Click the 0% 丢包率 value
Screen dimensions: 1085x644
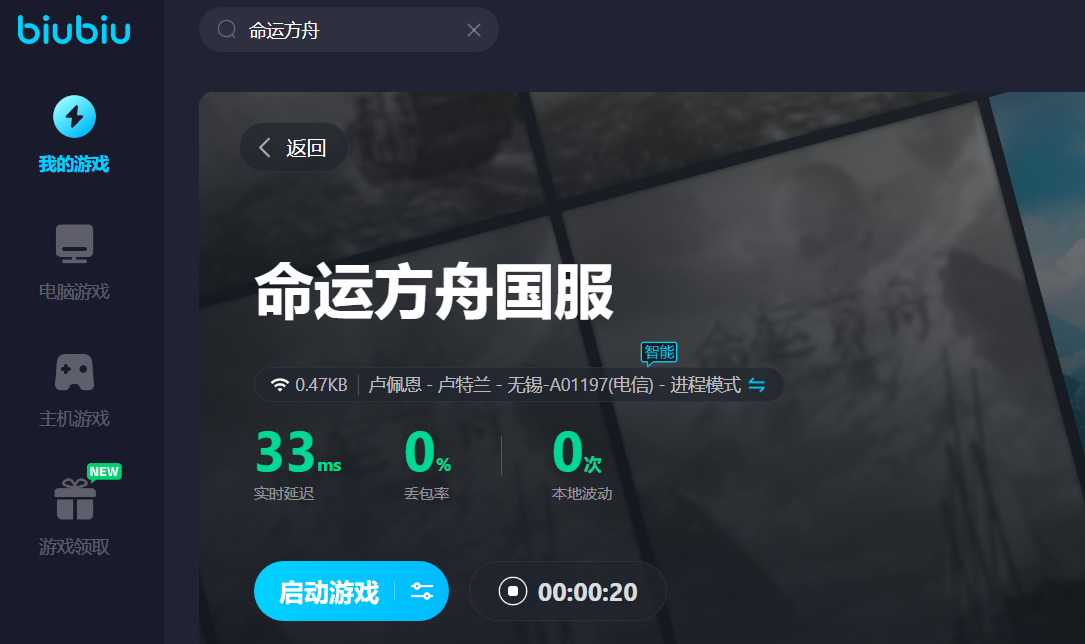(x=428, y=452)
